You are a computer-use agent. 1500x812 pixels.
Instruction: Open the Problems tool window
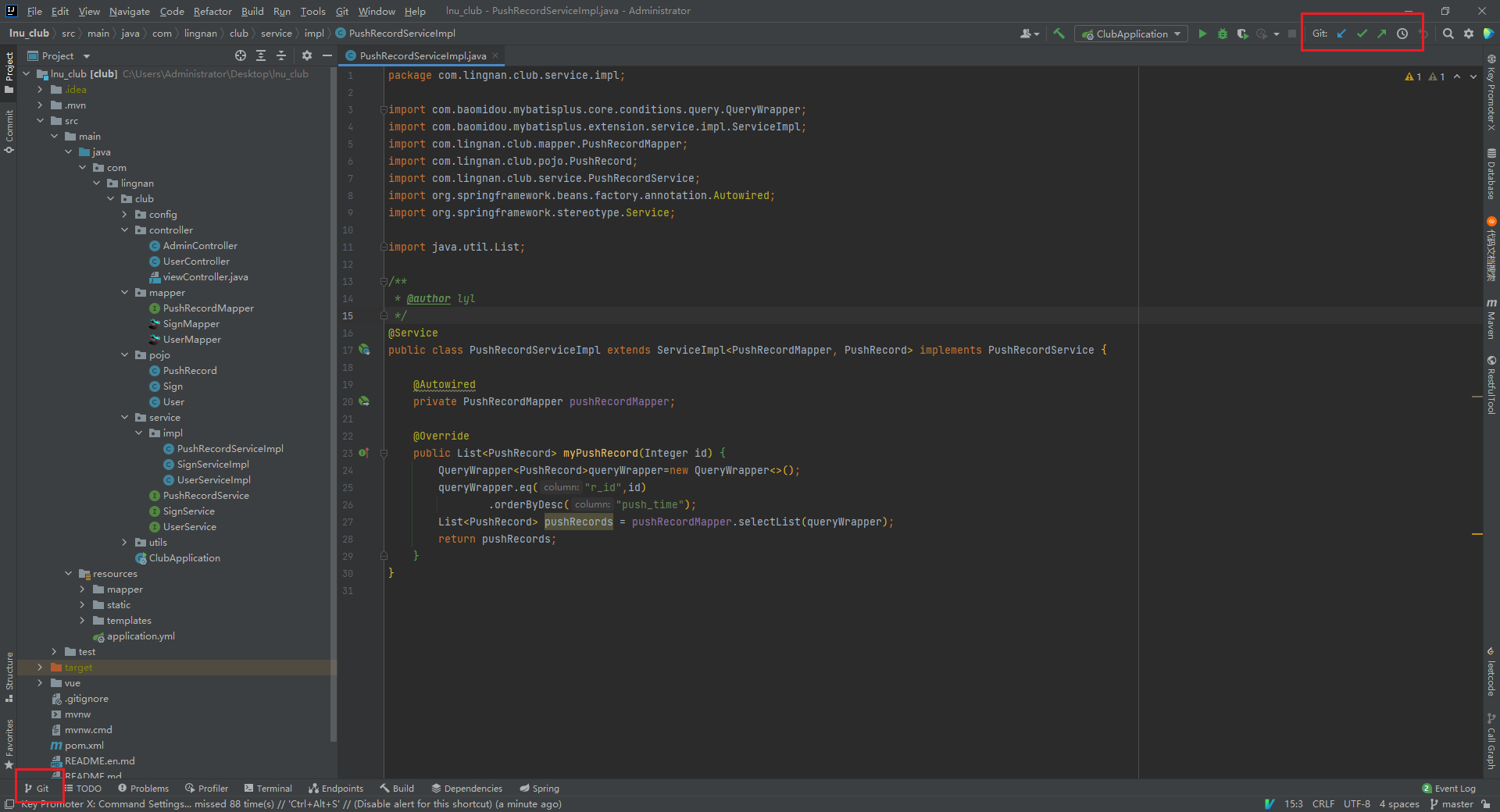pos(143,789)
